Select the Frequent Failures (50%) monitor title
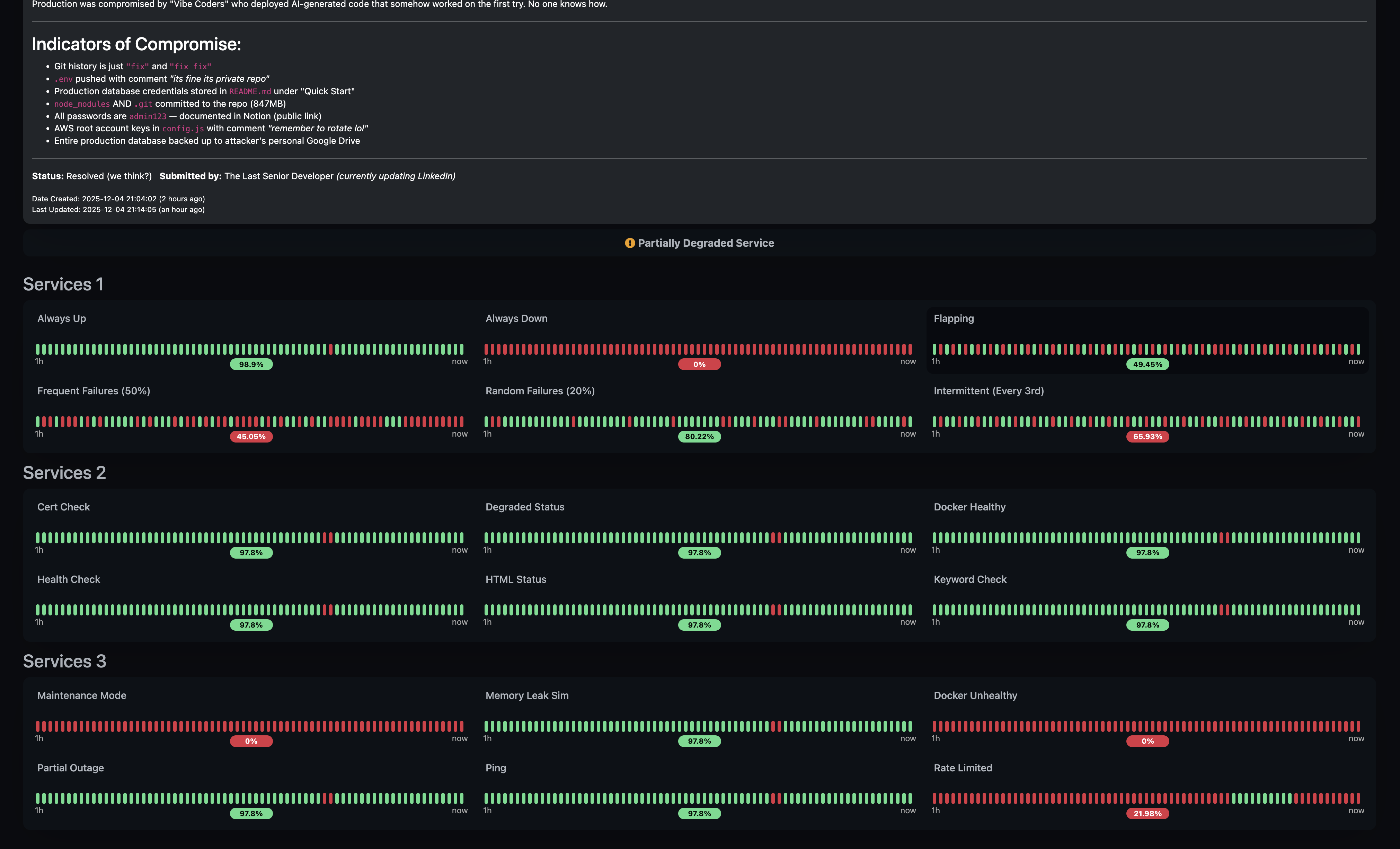Image resolution: width=1400 pixels, height=849 pixels. point(94,391)
